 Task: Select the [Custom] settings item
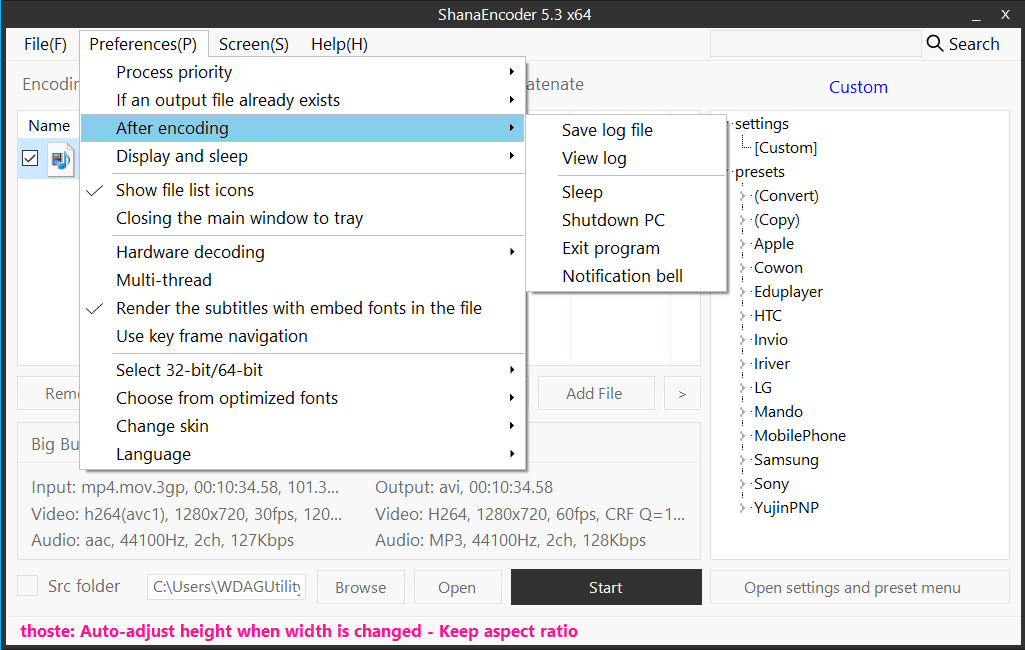(785, 148)
